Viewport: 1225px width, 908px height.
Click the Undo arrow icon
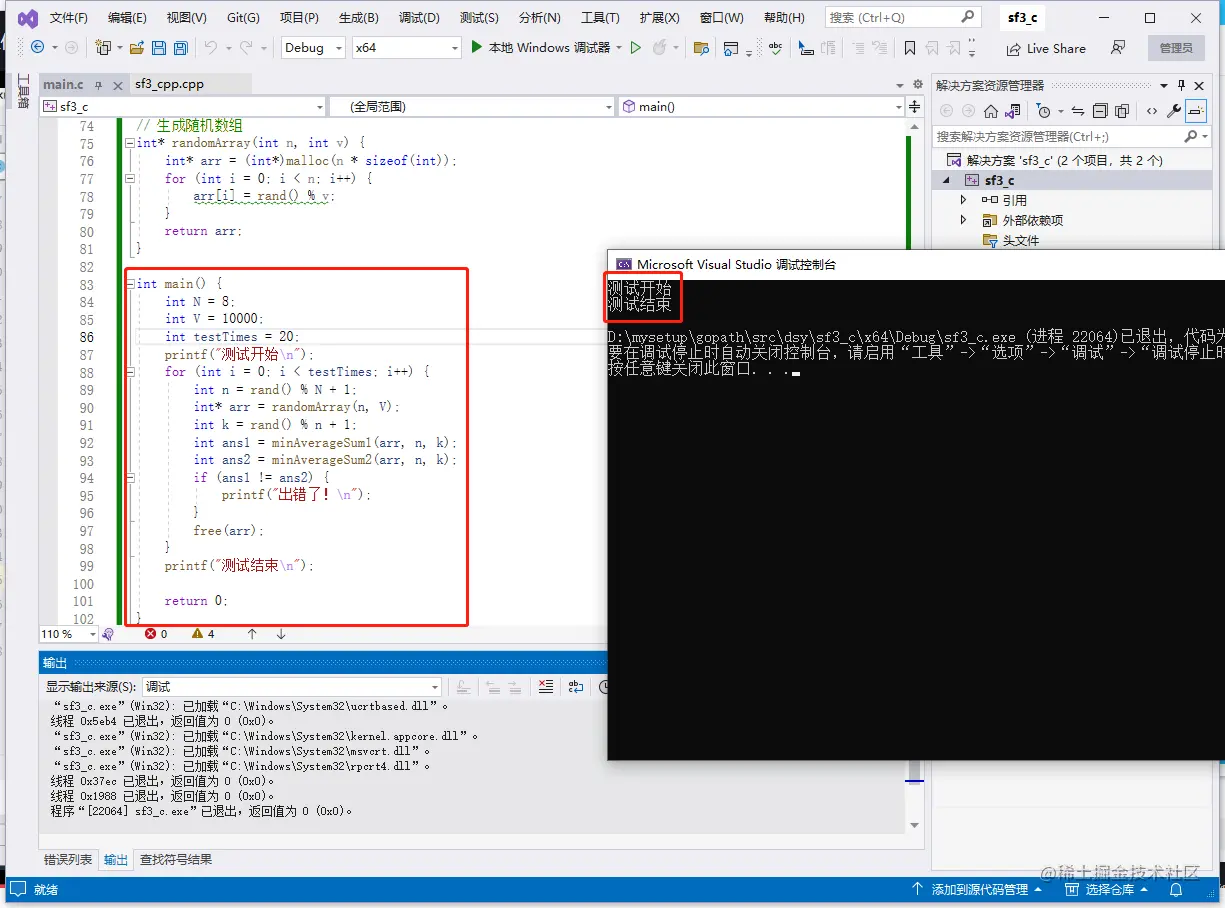point(210,47)
